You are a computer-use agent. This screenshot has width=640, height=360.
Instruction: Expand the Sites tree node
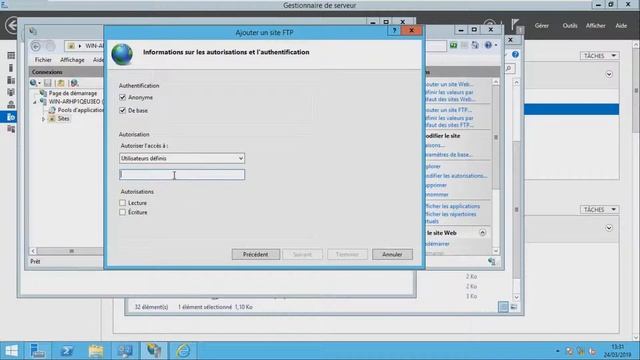pos(43,119)
